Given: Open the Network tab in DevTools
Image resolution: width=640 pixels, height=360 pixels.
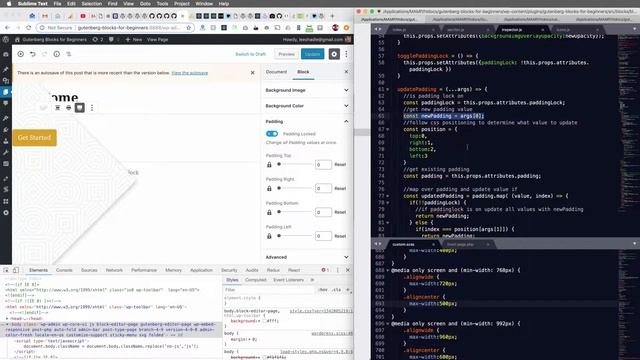Looking at the screenshot, I should click(114, 270).
